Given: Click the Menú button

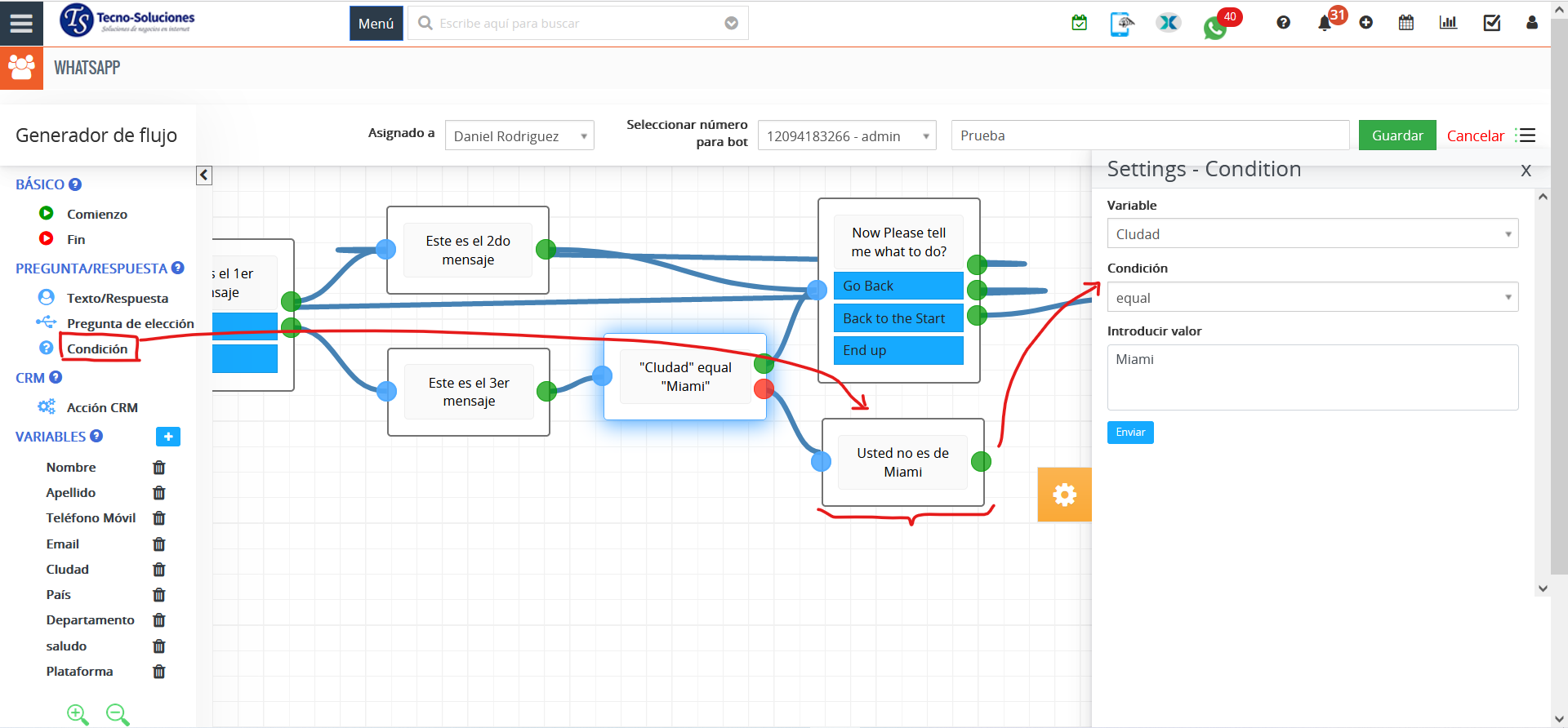Looking at the screenshot, I should coord(376,24).
